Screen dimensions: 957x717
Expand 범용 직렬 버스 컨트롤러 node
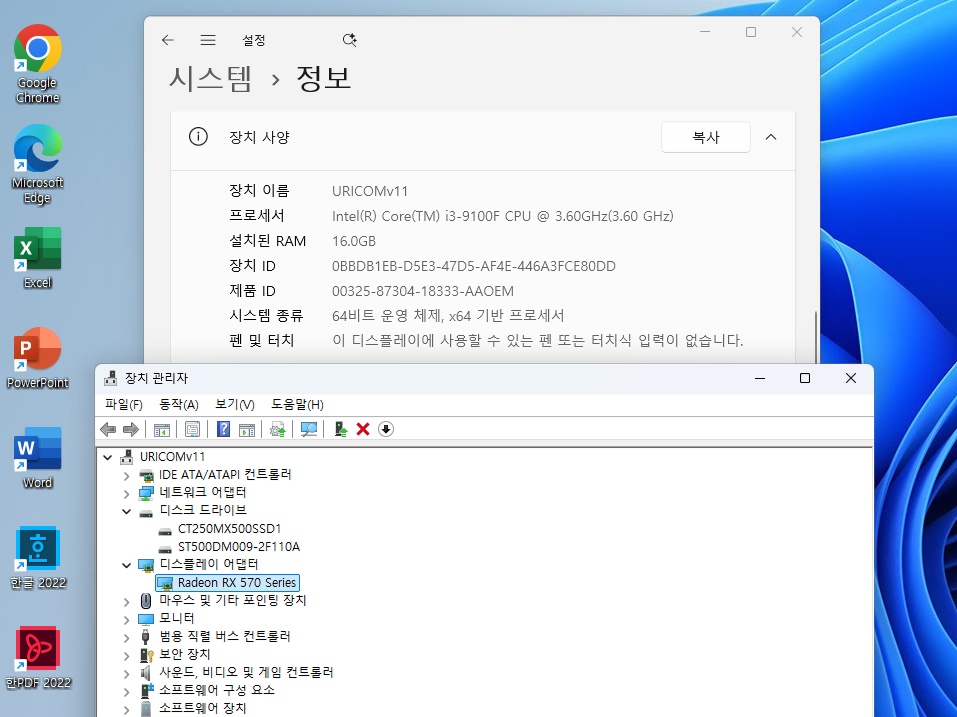click(x=126, y=638)
